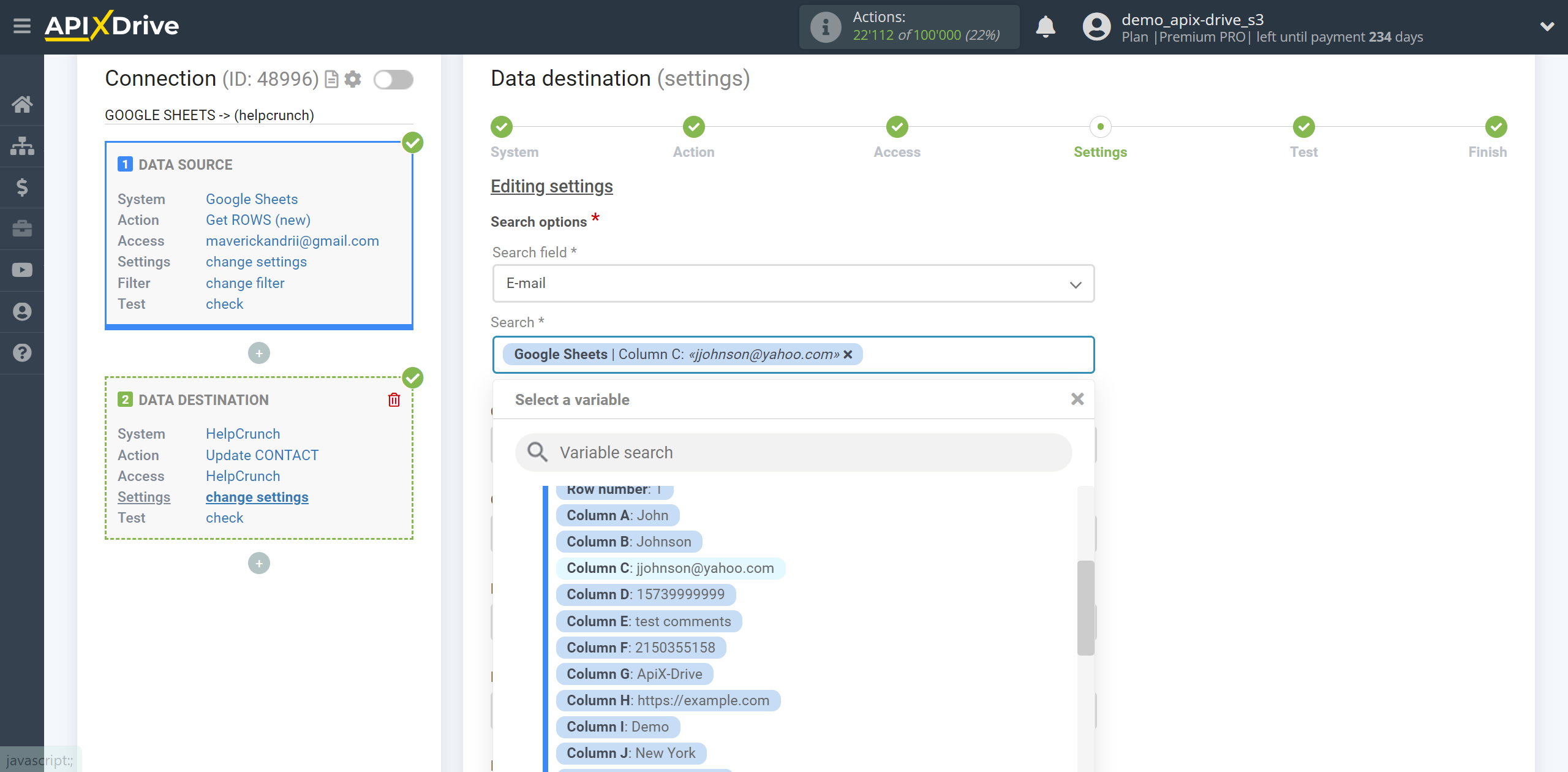Screen dimensions: 1568x772
Task: Click the Get ROWS (new) action link
Action: (x=258, y=220)
